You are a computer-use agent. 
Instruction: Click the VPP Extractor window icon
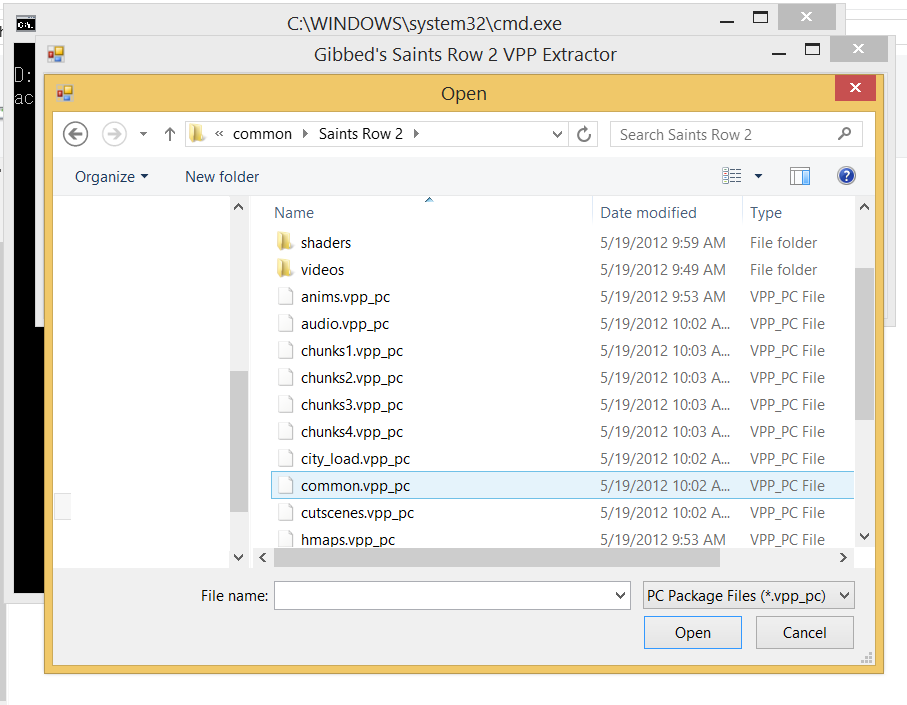[56, 54]
